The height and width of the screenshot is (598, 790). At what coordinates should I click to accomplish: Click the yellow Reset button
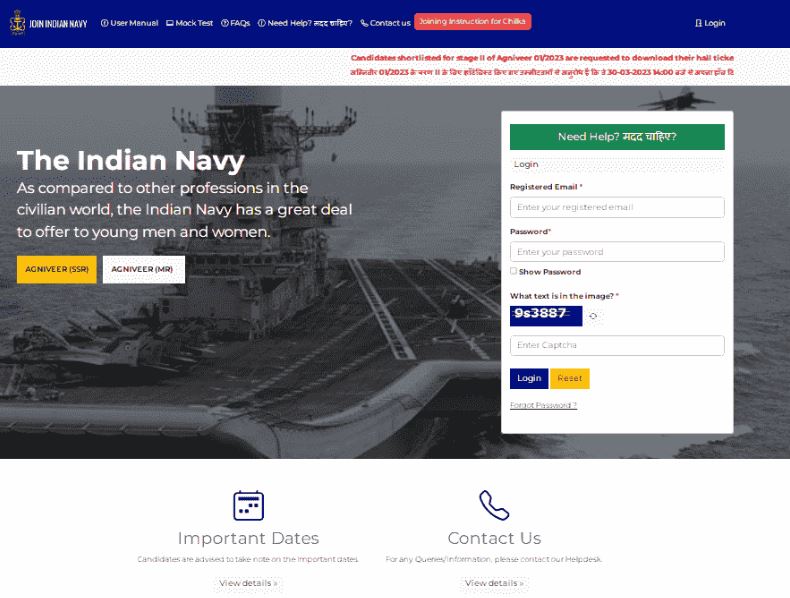(570, 378)
